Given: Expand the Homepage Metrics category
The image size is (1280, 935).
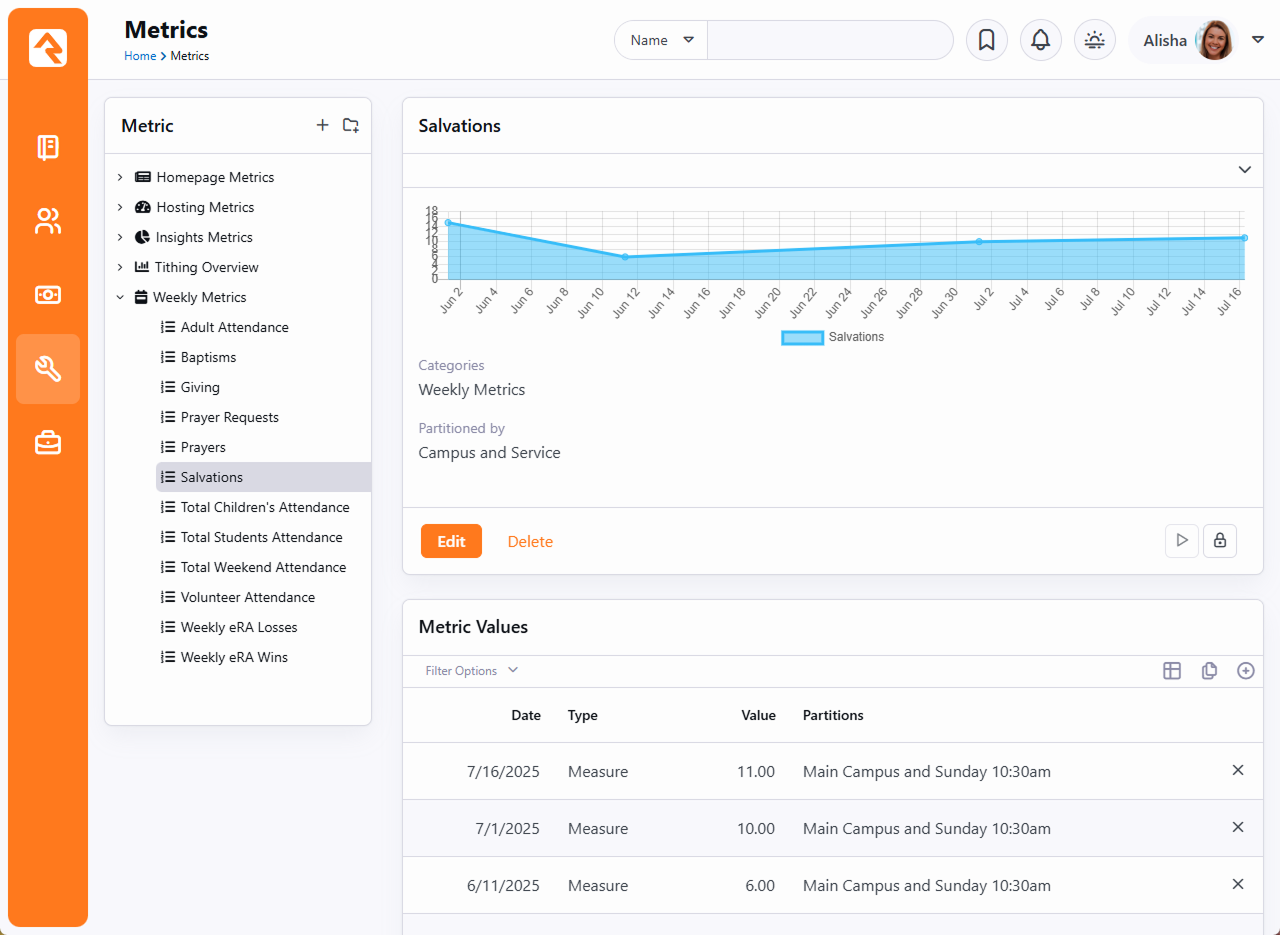Looking at the screenshot, I should (x=120, y=177).
